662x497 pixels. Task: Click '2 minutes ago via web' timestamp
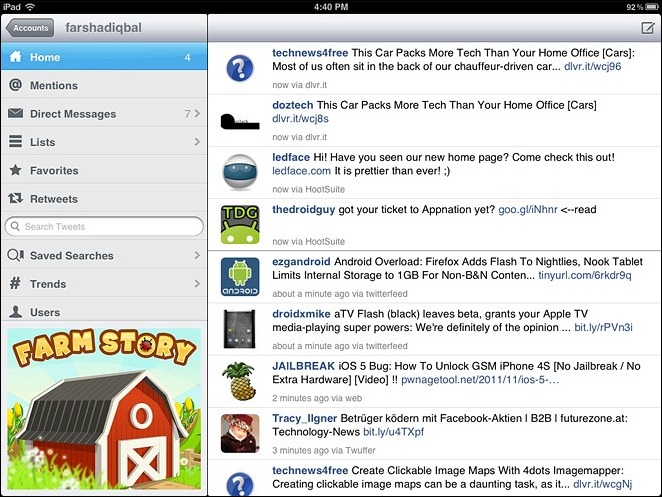(317, 398)
